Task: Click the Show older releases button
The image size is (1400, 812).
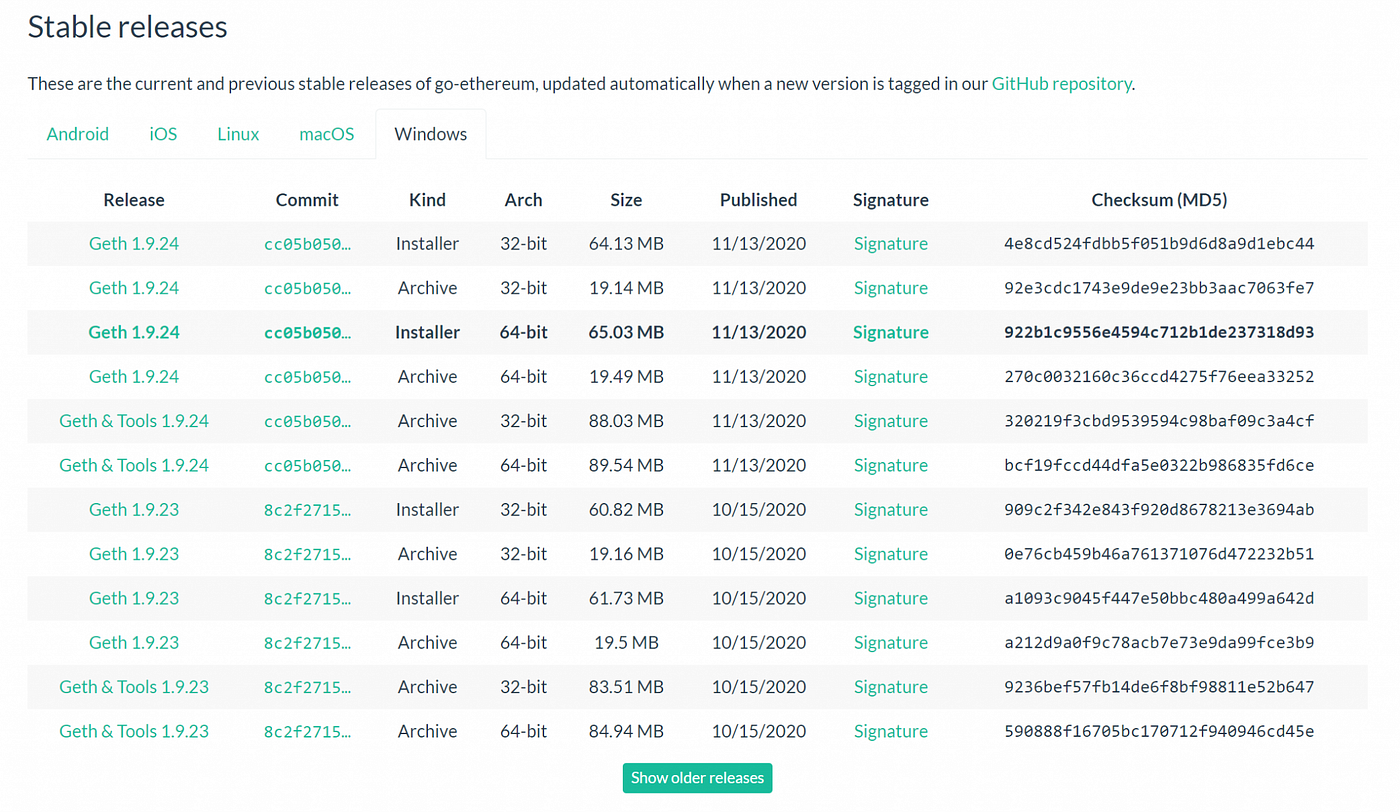Action: point(697,778)
